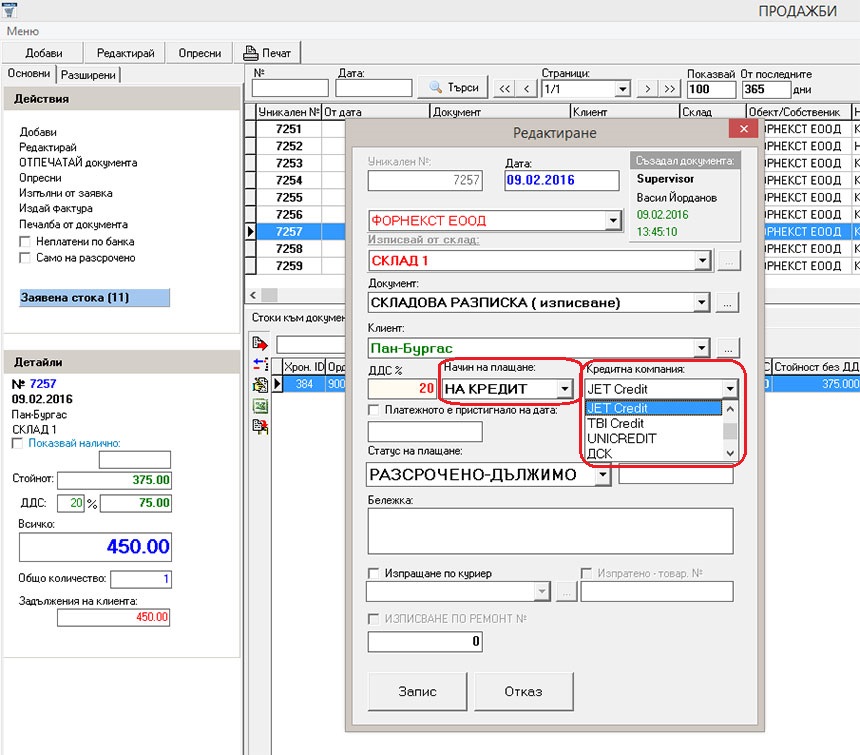Viewport: 860px width, 755px height.
Task: Click the blue-red arrows icon beside items grid
Action: pos(260,363)
